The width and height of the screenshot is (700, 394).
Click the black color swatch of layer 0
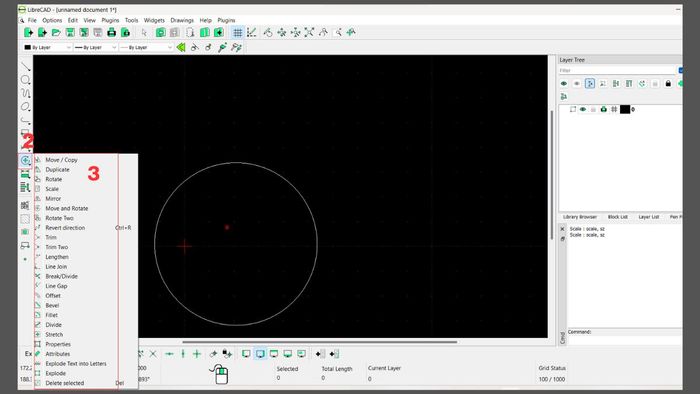[x=625, y=109]
